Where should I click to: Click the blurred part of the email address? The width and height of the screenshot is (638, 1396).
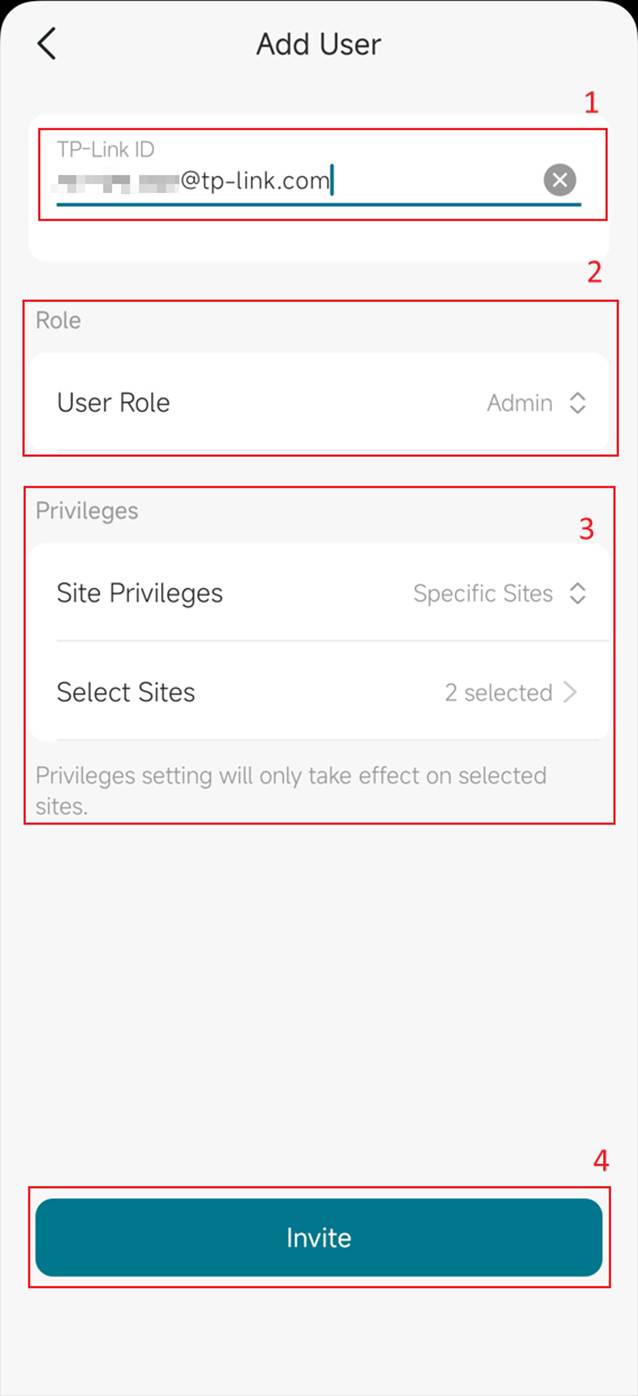tap(115, 182)
